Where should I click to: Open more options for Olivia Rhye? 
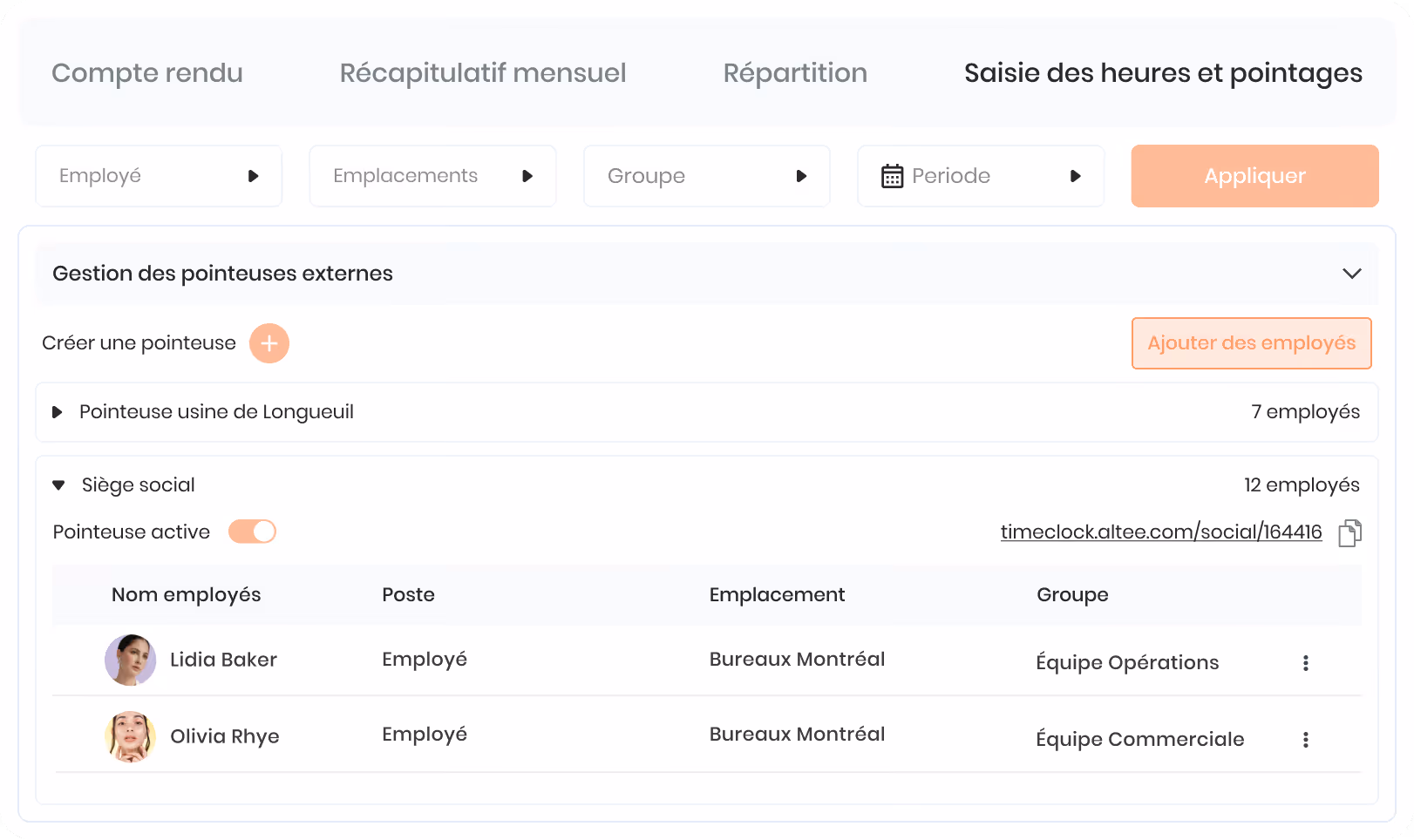click(x=1305, y=740)
